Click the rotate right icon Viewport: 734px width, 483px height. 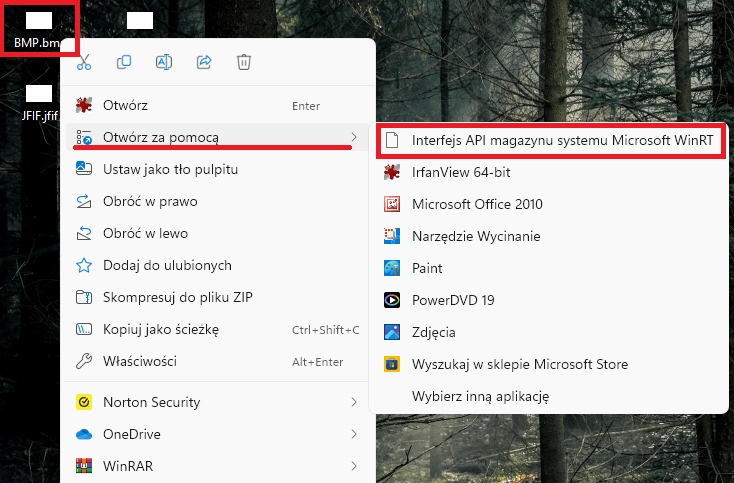point(84,201)
